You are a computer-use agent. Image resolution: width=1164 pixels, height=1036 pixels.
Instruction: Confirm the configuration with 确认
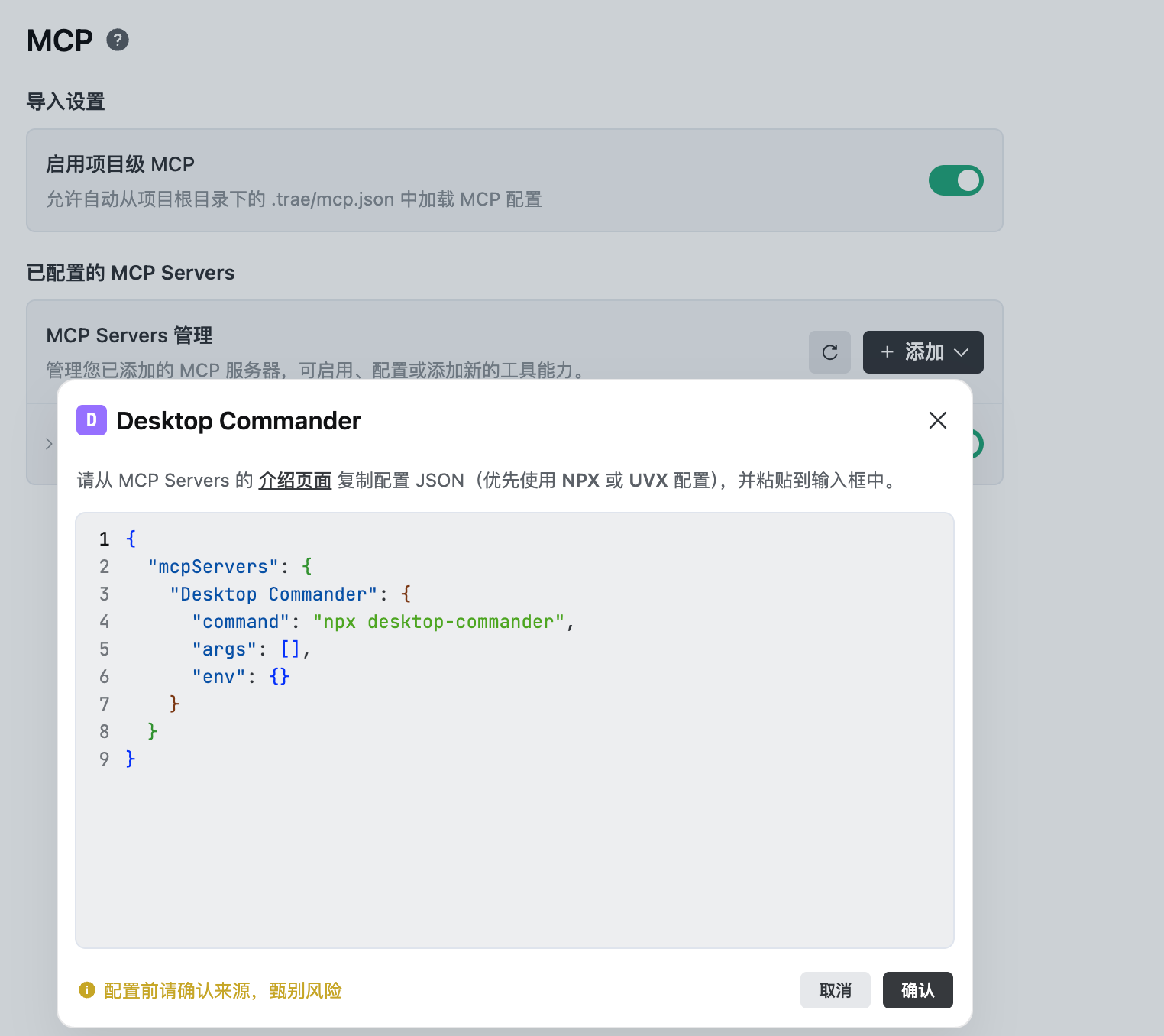click(x=917, y=990)
